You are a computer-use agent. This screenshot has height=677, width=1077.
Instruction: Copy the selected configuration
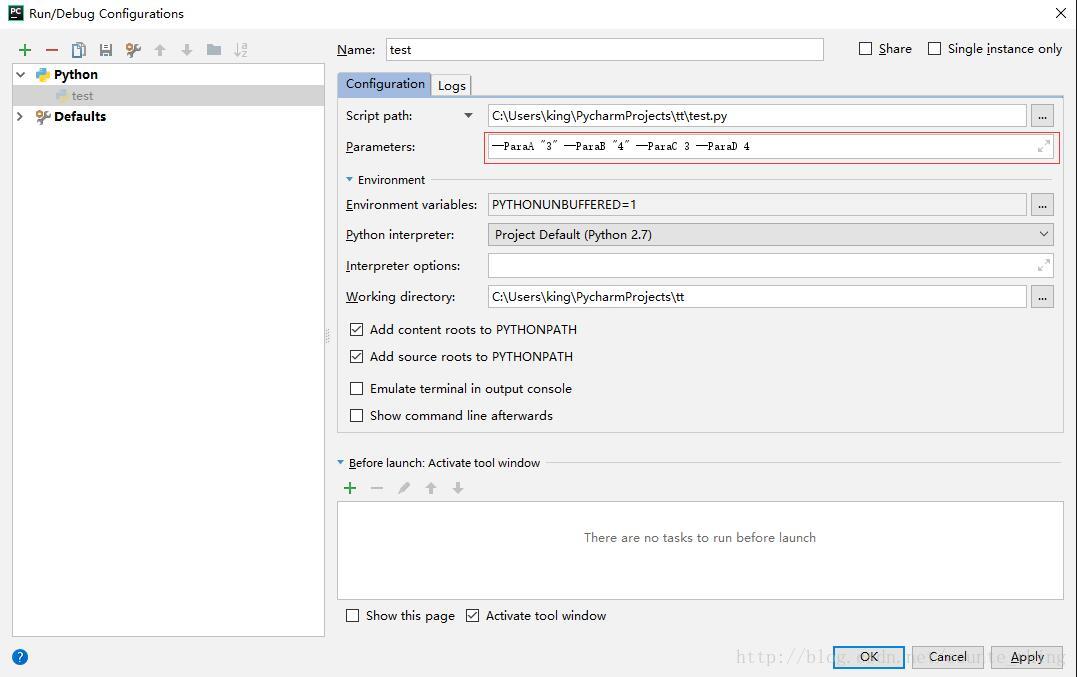pos(78,49)
